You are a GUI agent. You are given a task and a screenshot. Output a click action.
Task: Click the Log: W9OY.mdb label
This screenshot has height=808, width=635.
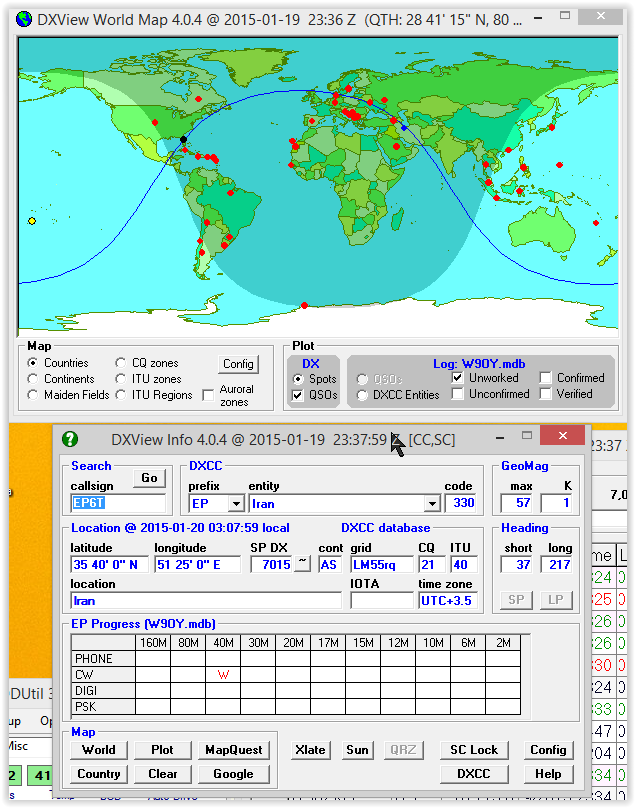point(479,364)
